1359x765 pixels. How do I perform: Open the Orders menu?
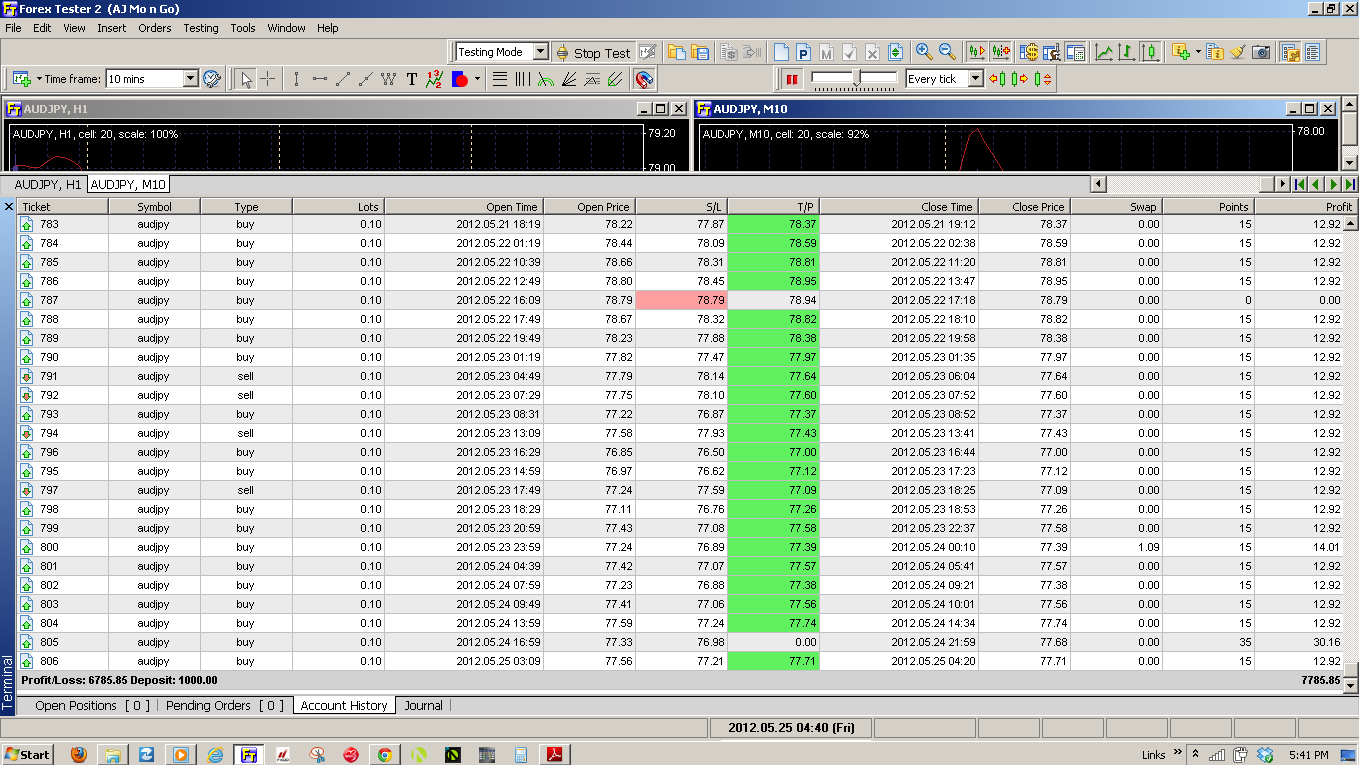coord(155,28)
